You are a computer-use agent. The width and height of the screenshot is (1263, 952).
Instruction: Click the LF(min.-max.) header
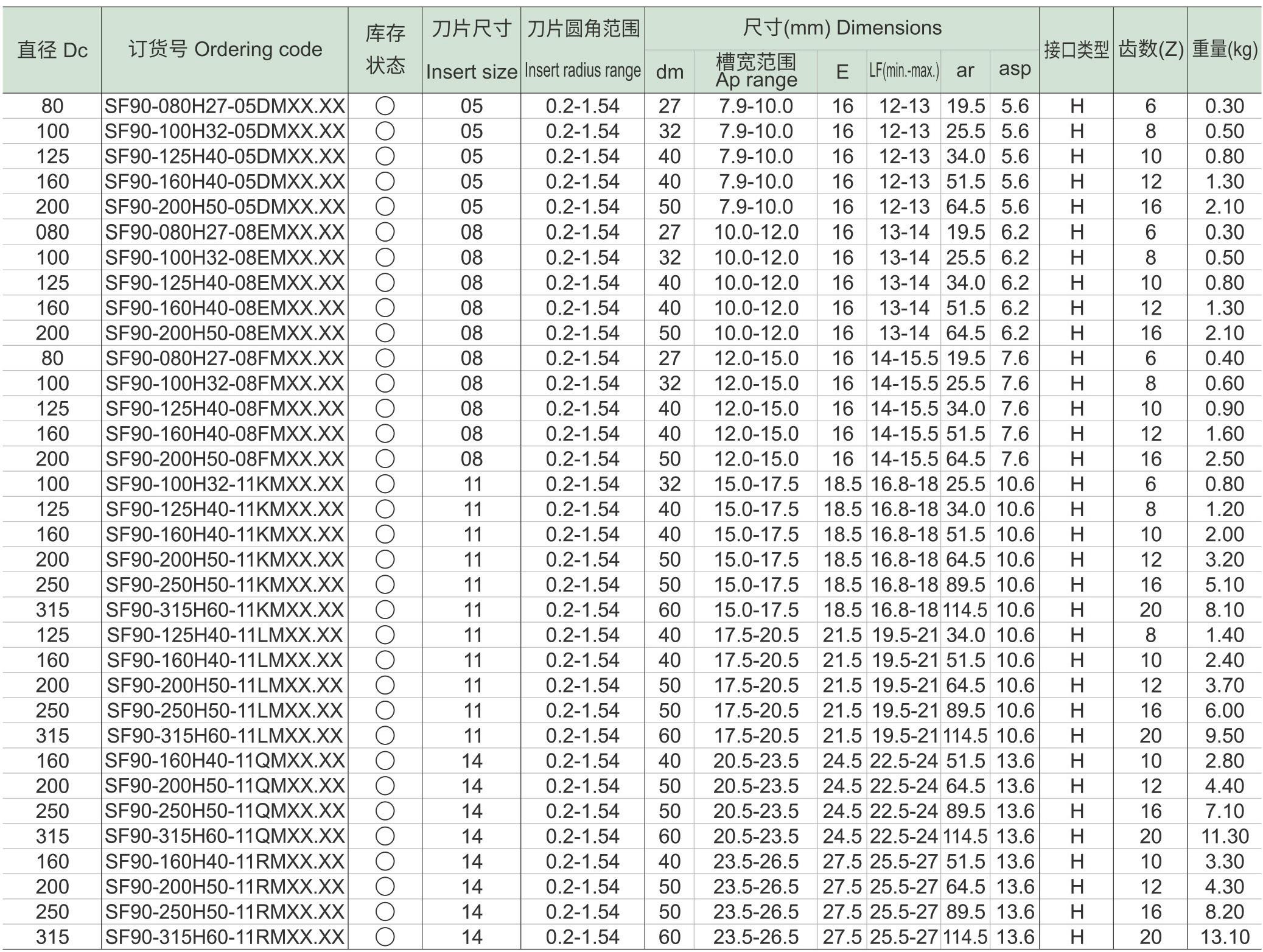[904, 71]
